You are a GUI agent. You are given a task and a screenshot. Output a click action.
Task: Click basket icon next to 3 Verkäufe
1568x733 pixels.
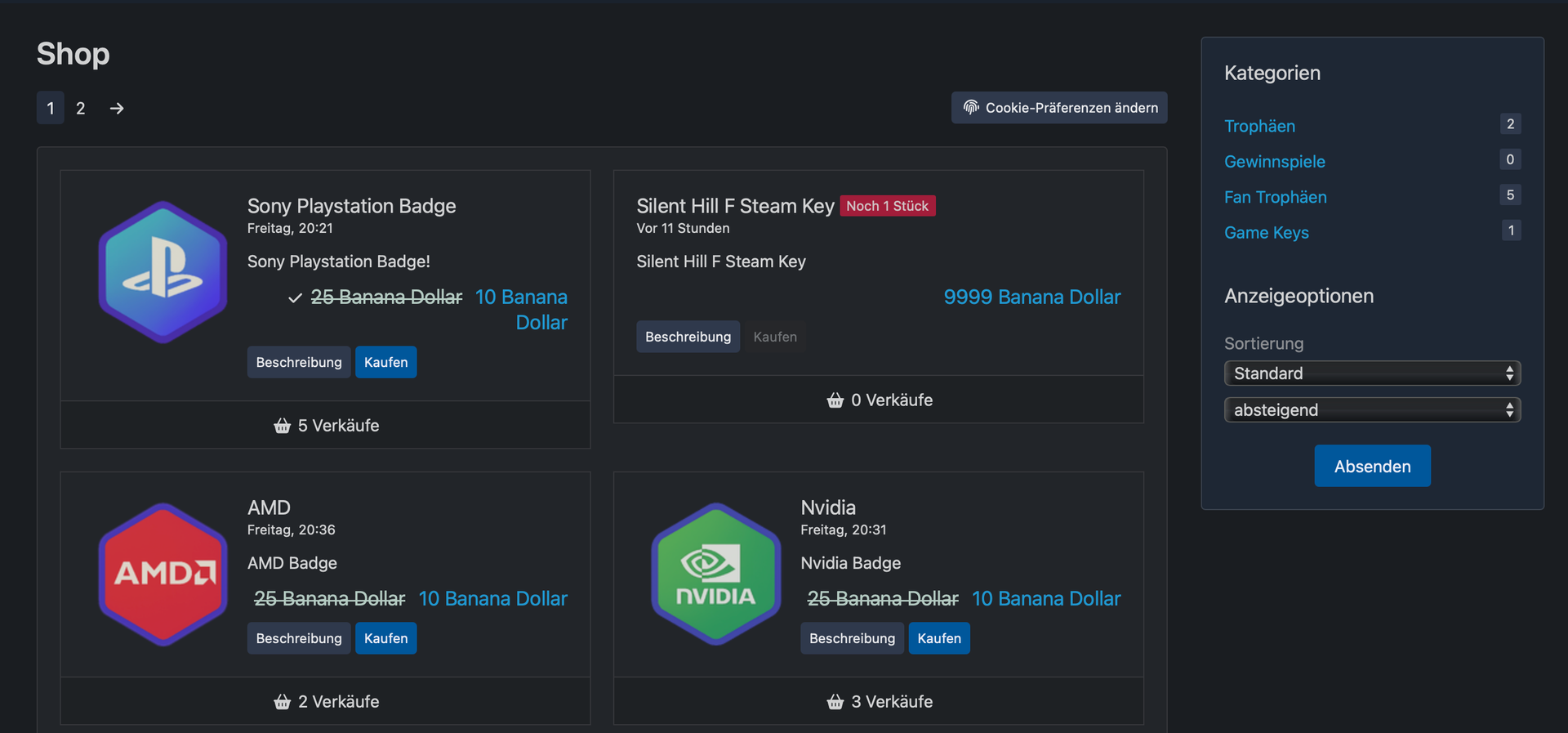click(x=835, y=702)
